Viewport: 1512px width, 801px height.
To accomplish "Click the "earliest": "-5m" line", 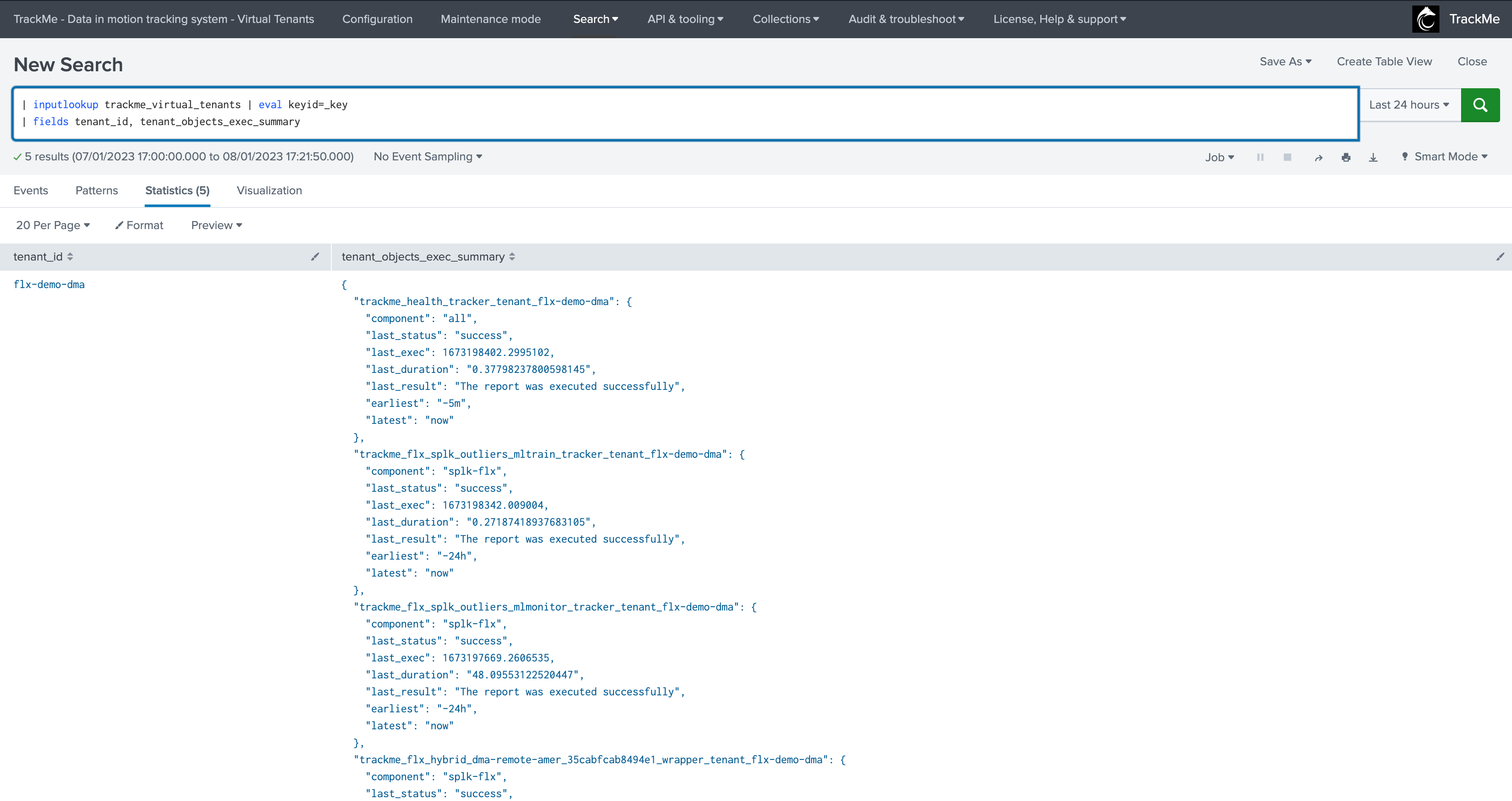I will point(418,403).
